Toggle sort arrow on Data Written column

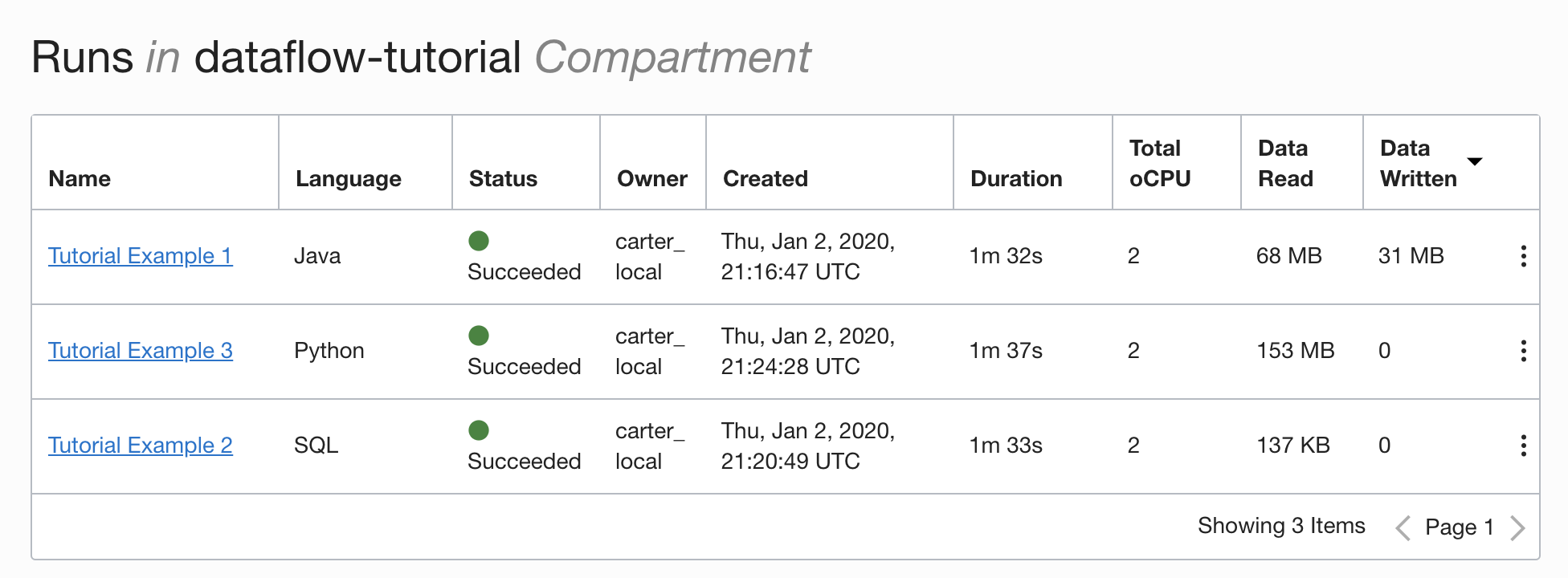(x=1475, y=162)
